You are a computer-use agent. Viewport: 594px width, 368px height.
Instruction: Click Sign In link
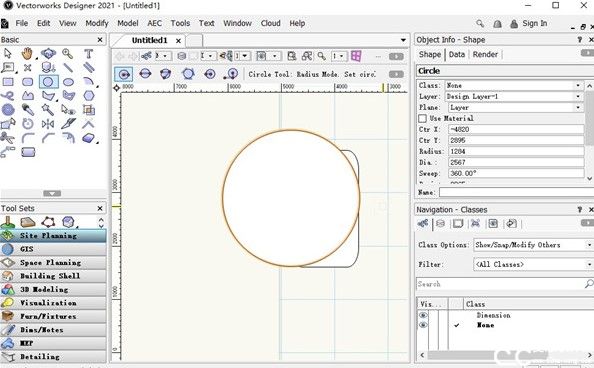(x=535, y=23)
